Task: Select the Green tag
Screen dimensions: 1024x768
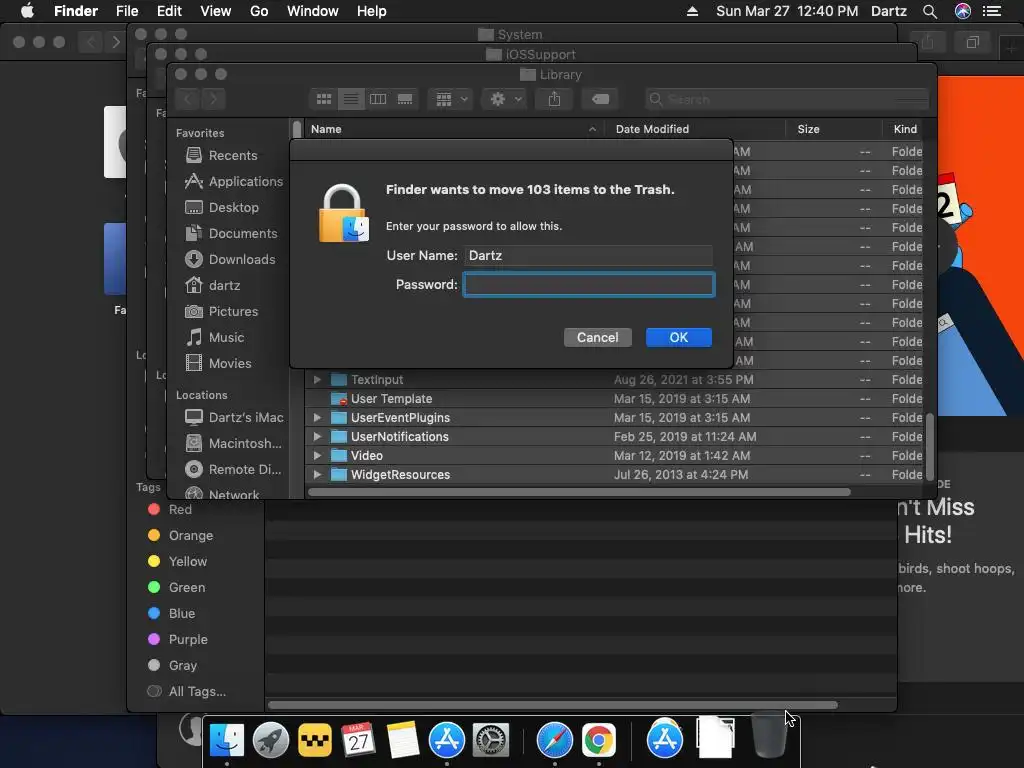Action: [x=176, y=588]
